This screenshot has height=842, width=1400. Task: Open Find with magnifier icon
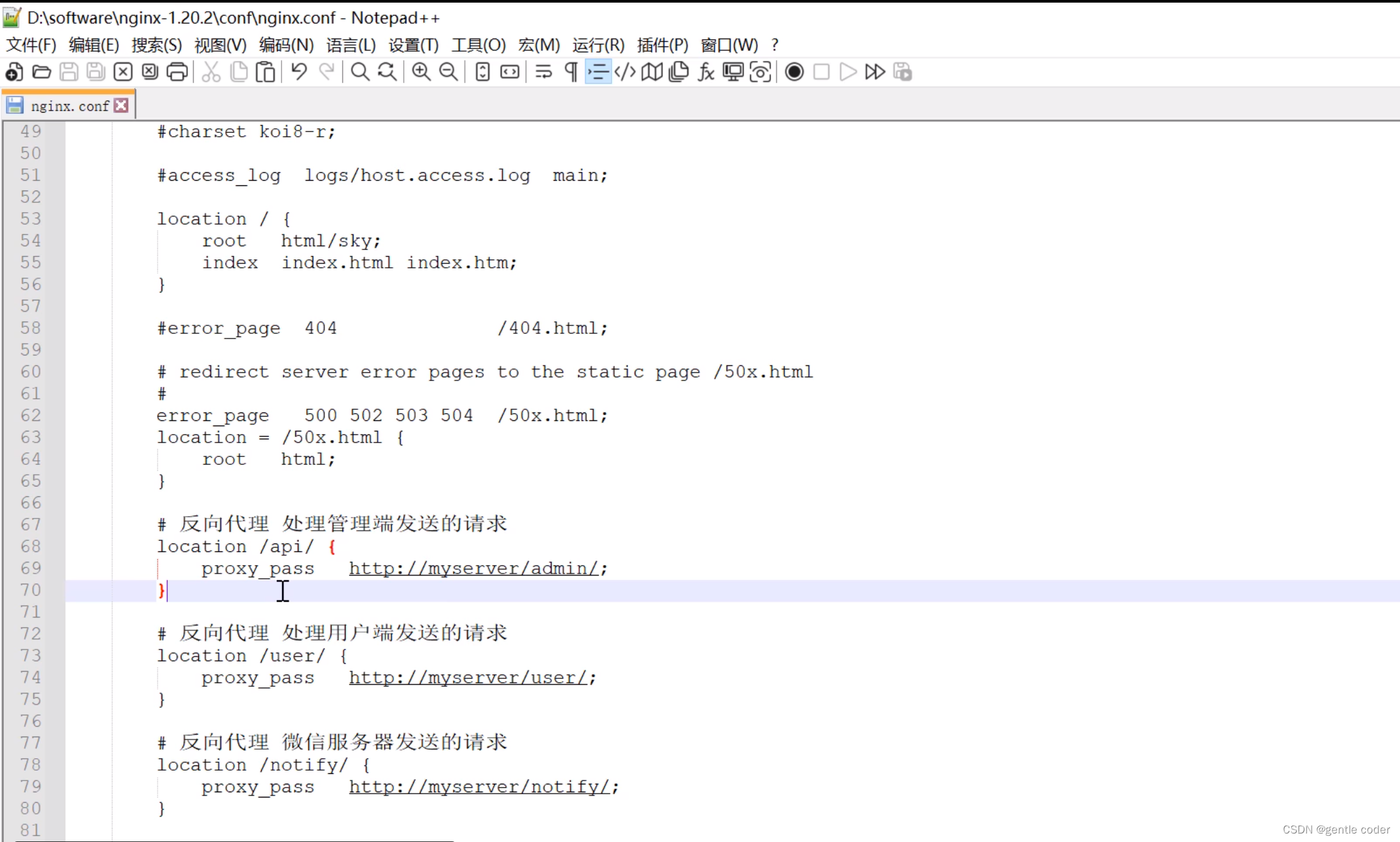click(359, 72)
